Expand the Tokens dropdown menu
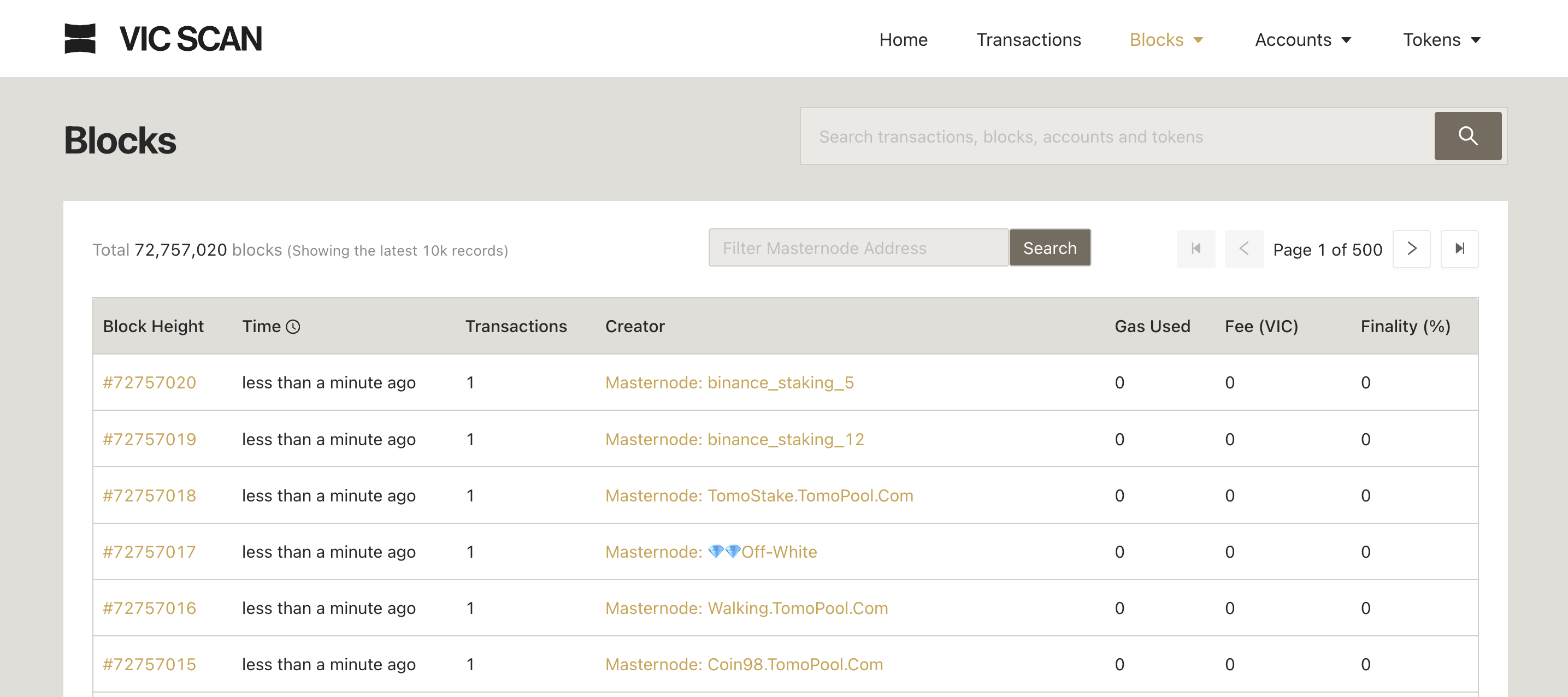Viewport: 1568px width, 697px height. (1441, 39)
